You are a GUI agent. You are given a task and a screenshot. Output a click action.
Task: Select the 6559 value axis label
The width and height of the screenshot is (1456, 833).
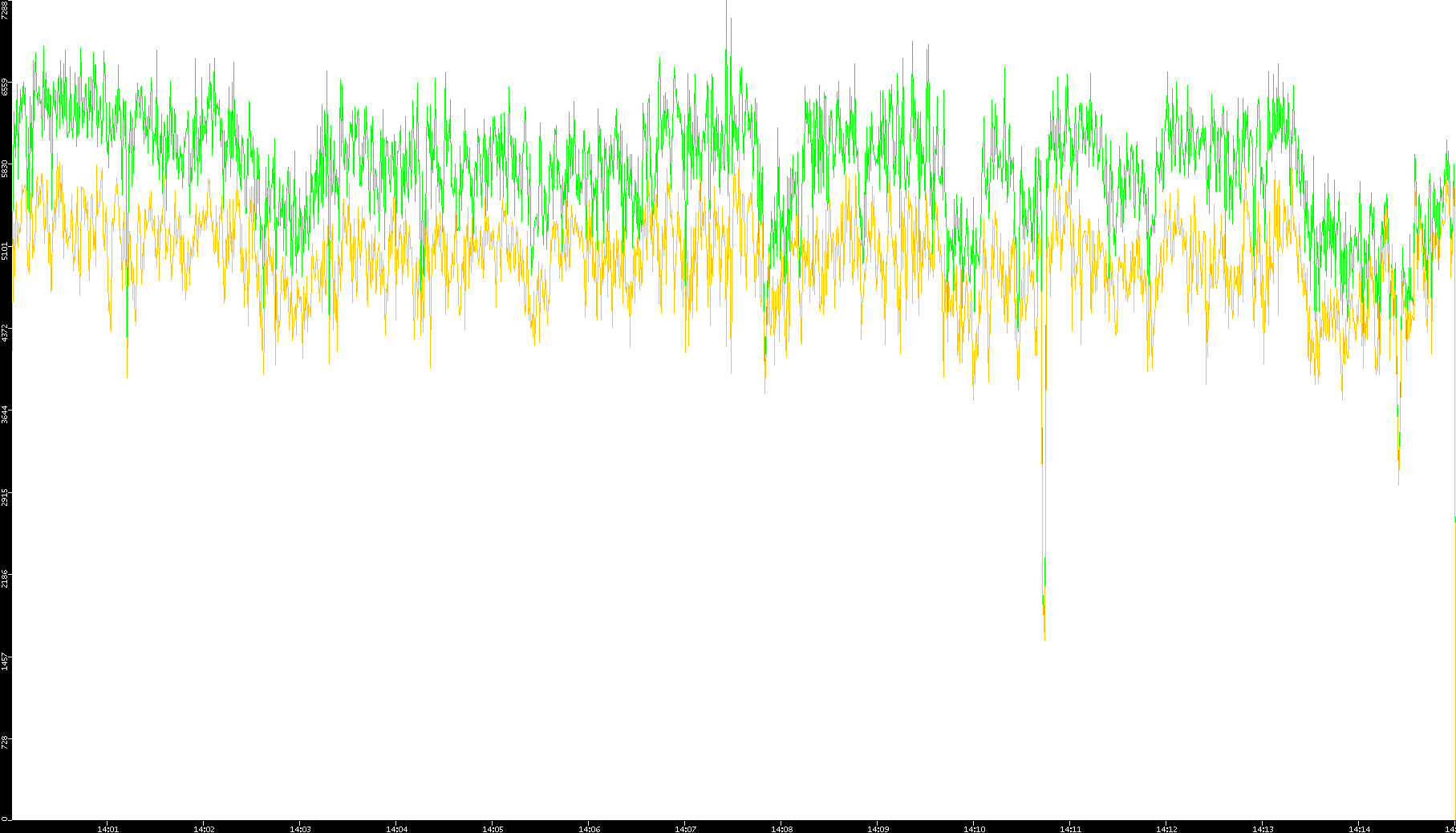coord(6,87)
